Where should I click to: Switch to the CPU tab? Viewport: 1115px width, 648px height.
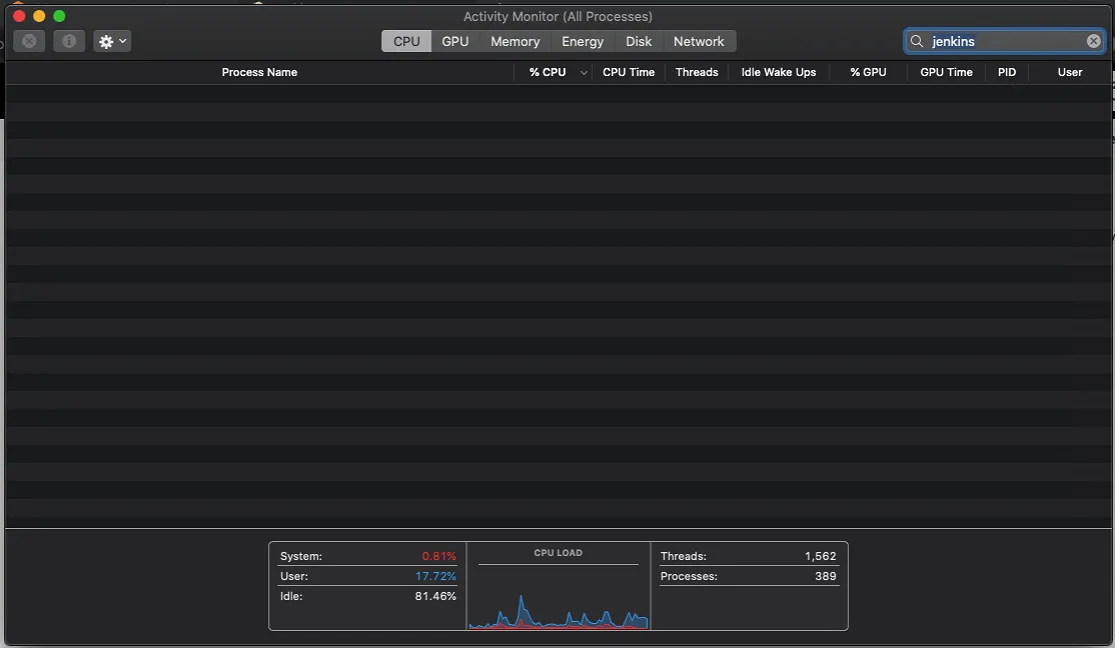click(x=407, y=41)
